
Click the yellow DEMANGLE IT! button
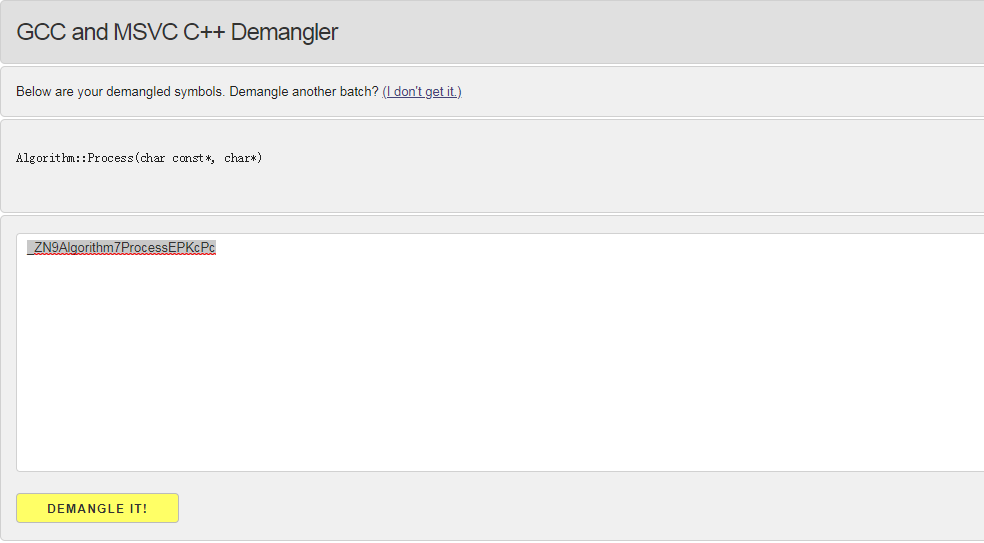[x=97, y=508]
